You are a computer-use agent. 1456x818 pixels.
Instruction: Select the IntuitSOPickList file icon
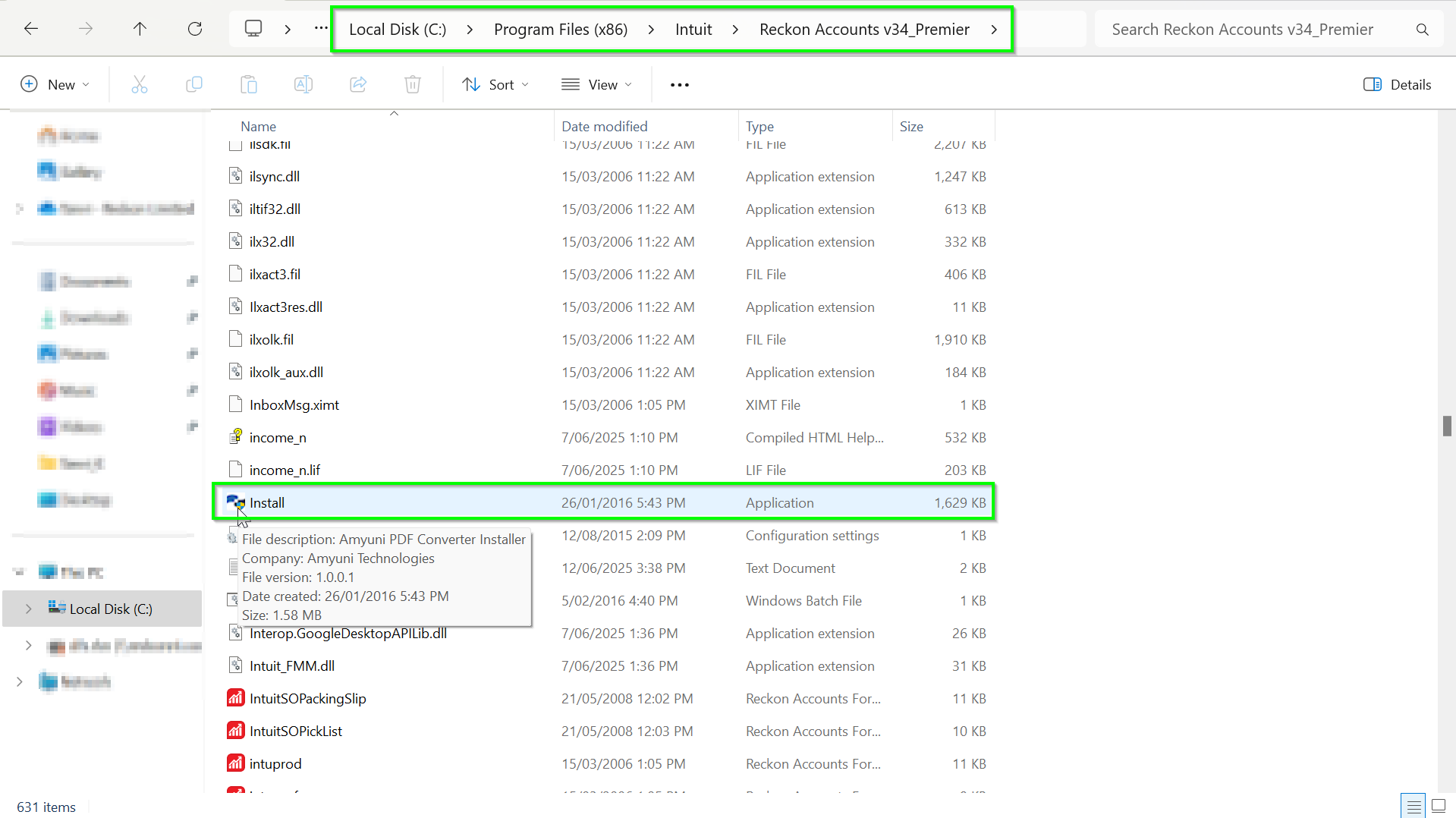click(236, 731)
